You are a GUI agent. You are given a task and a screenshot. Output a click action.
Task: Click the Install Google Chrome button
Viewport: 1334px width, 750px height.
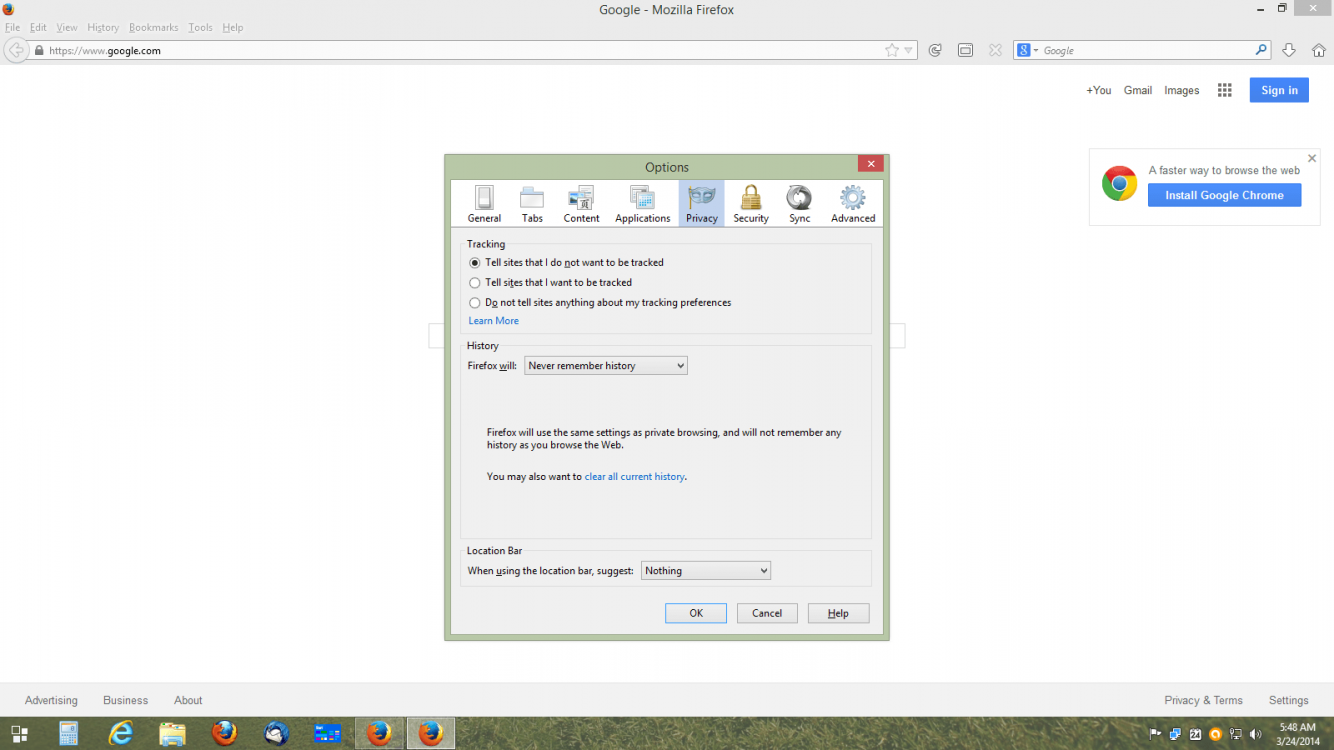click(x=1224, y=195)
